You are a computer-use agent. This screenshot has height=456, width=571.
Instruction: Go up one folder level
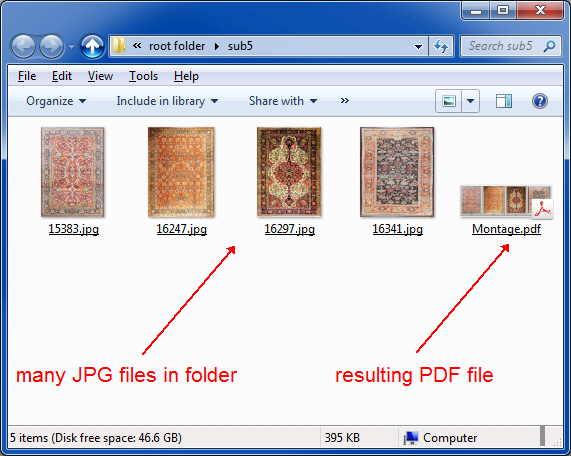point(92,46)
